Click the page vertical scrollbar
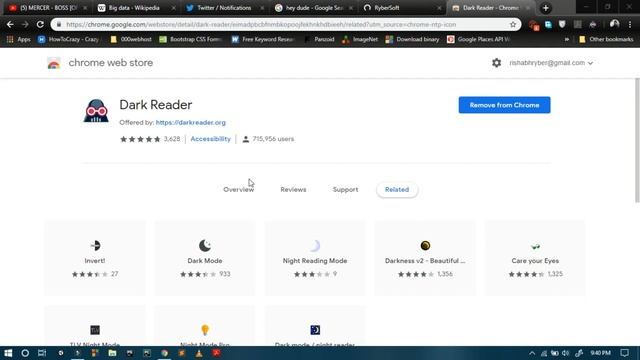Screen dimensions: 640x360 coord(637,140)
